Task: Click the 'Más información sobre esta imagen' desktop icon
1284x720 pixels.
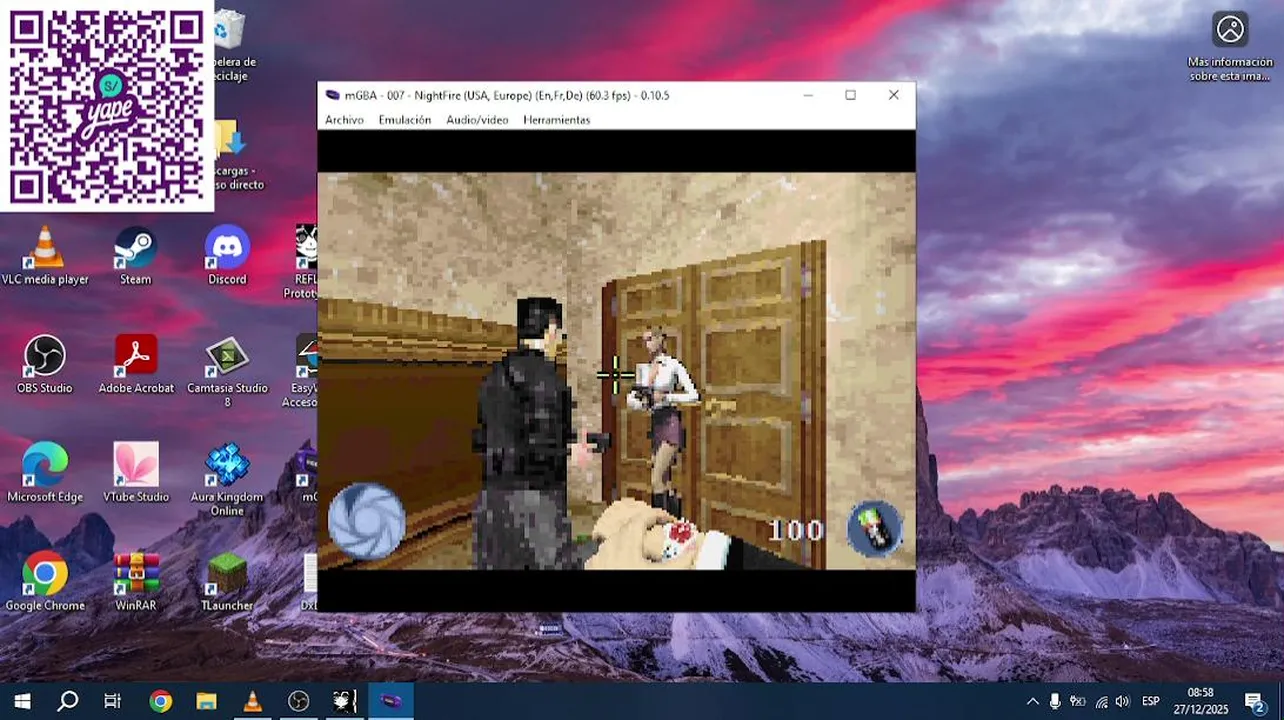Action: click(x=1230, y=46)
